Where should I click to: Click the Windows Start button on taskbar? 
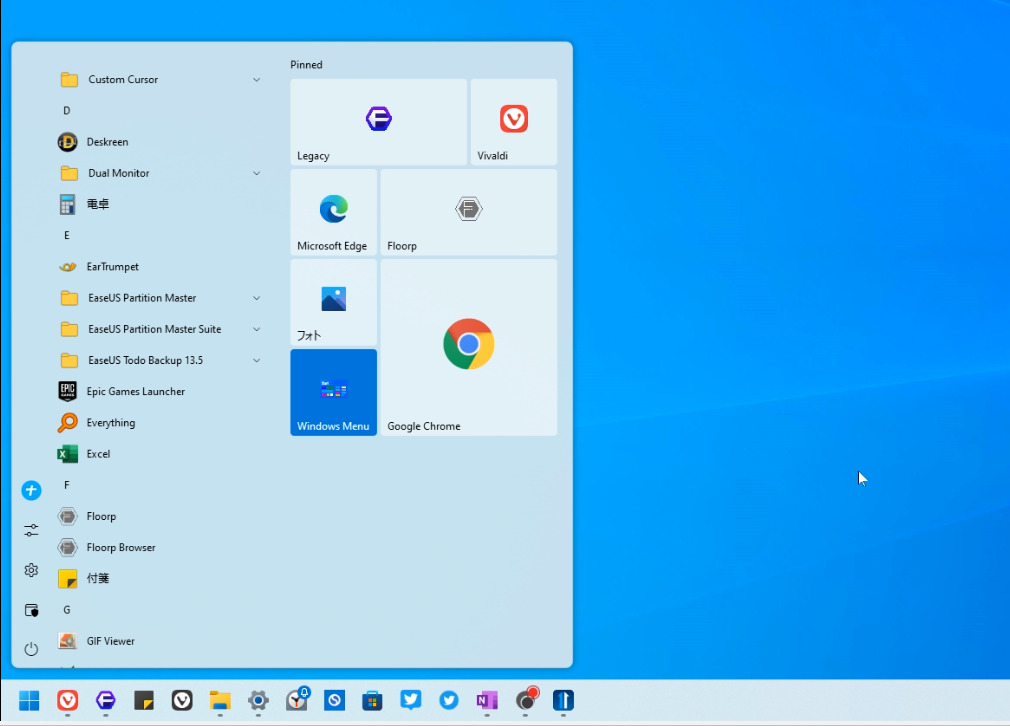[x=29, y=700]
